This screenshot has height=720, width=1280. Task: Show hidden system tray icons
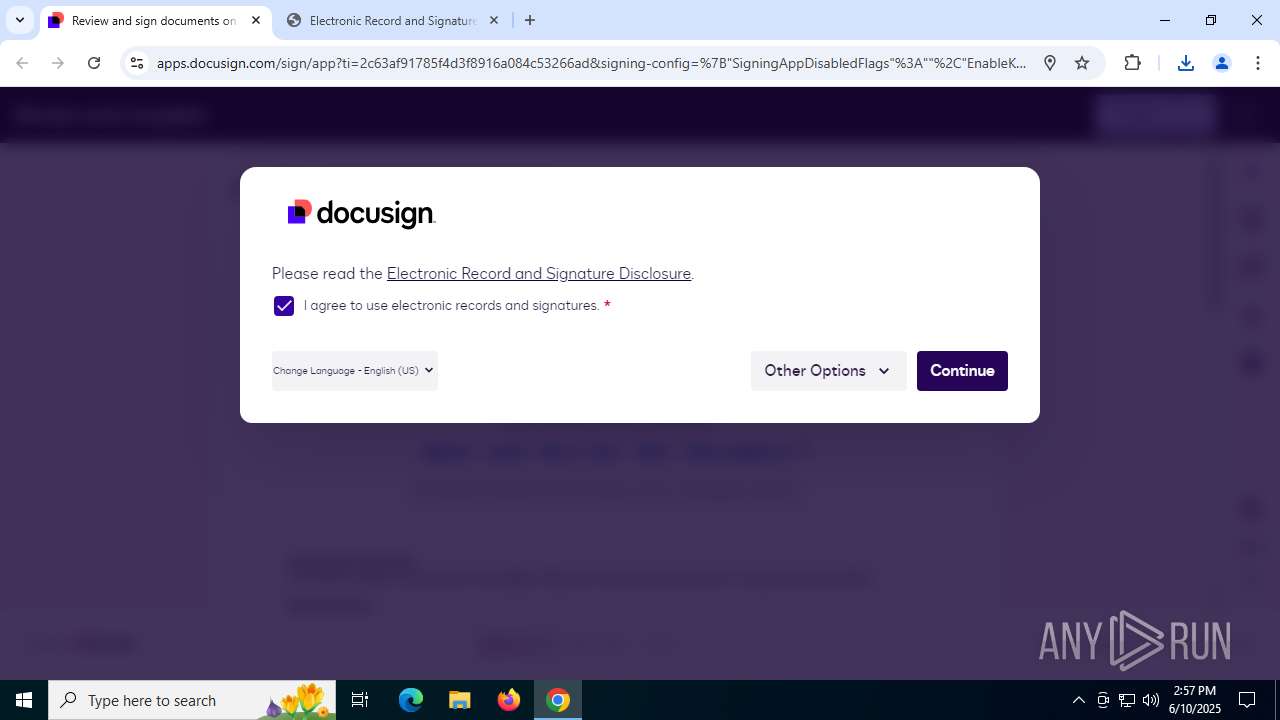(x=1079, y=700)
